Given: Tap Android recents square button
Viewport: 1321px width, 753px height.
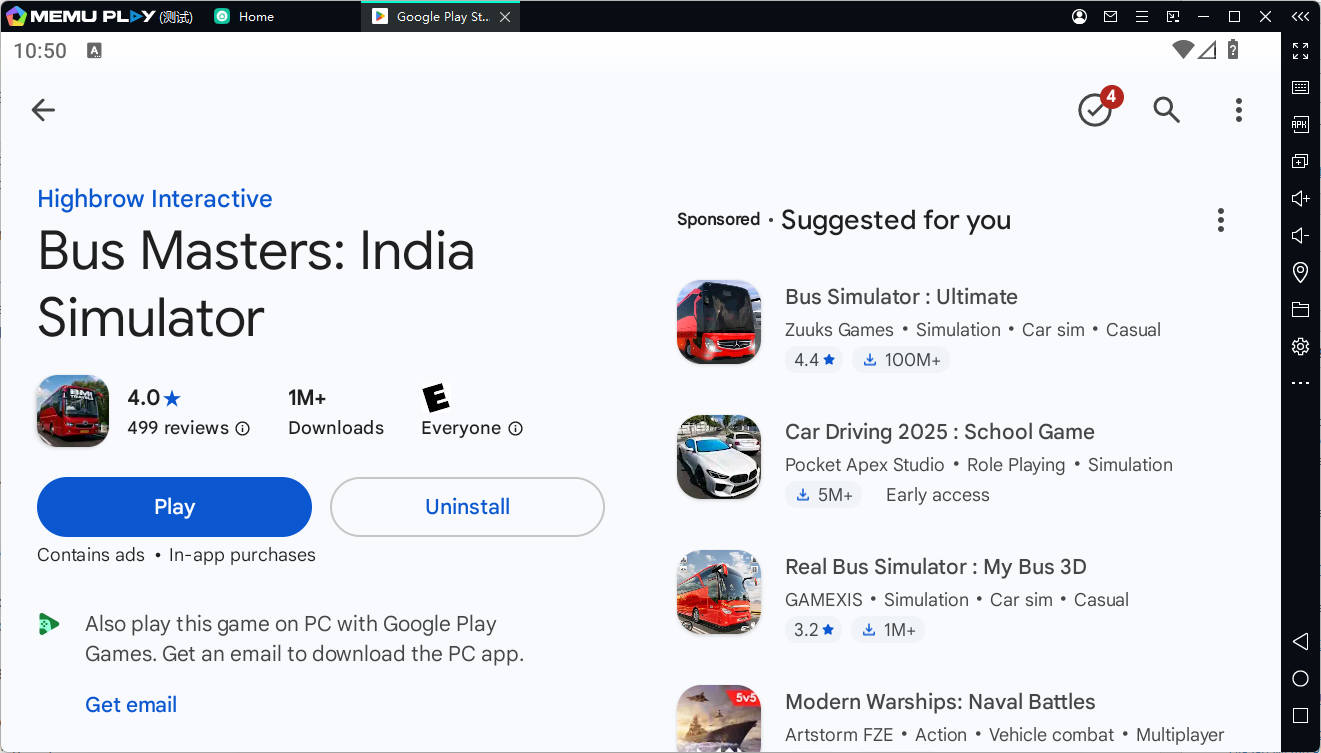Looking at the screenshot, I should coord(1300,716).
